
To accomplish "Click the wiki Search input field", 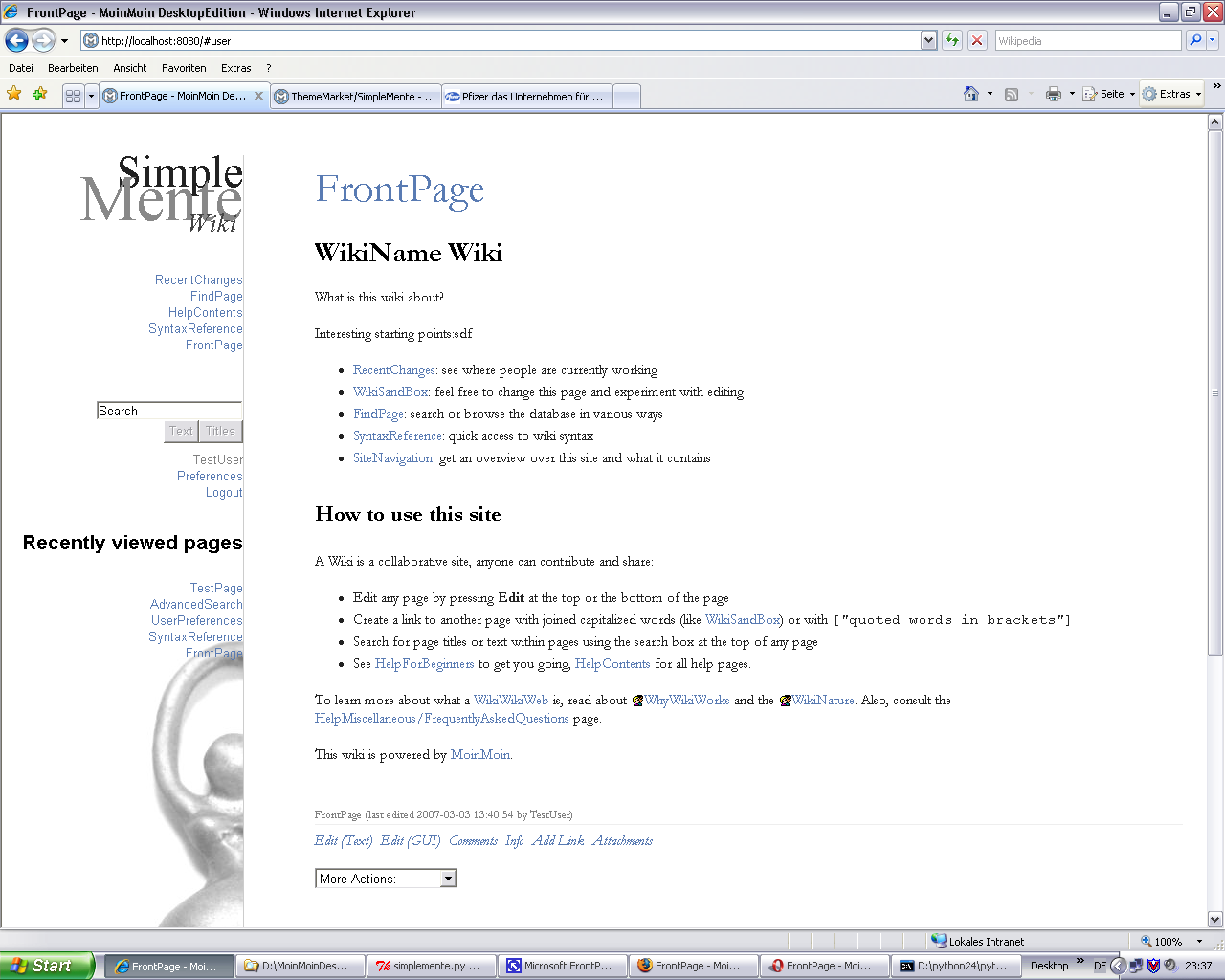I will (x=168, y=411).
